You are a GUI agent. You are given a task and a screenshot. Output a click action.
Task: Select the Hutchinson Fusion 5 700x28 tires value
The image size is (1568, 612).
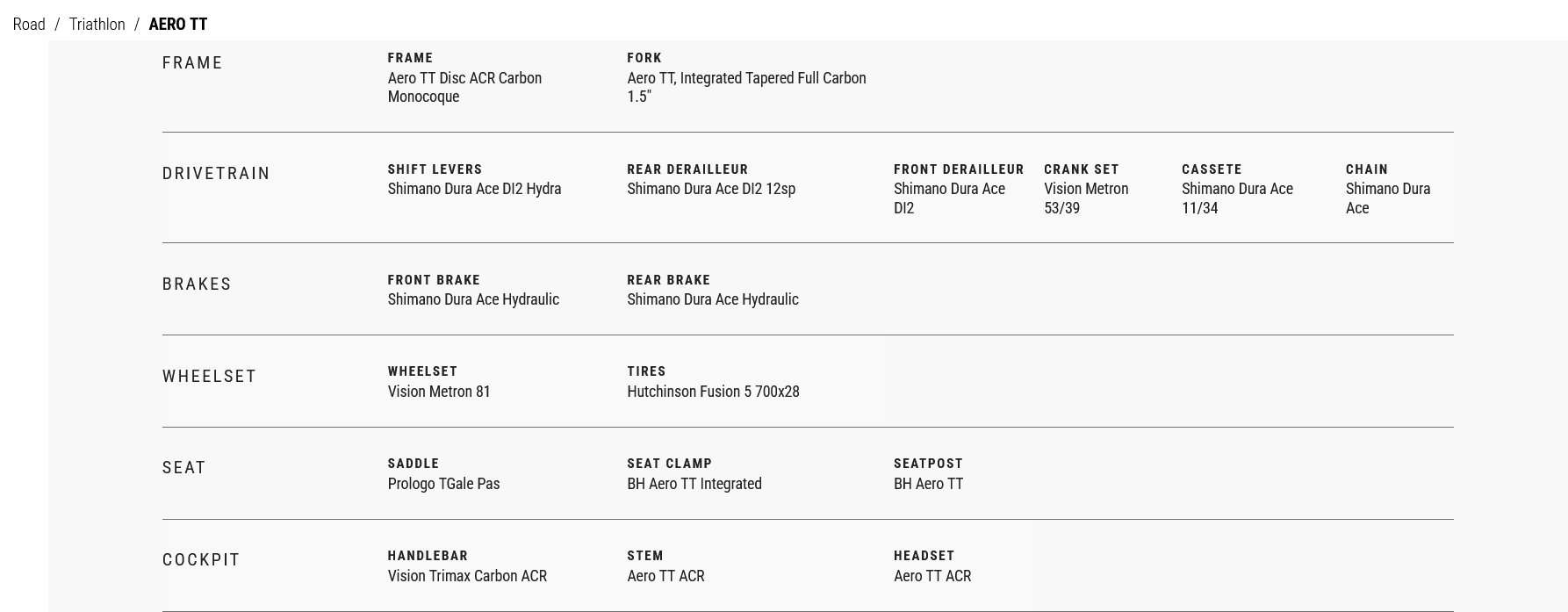(x=712, y=392)
